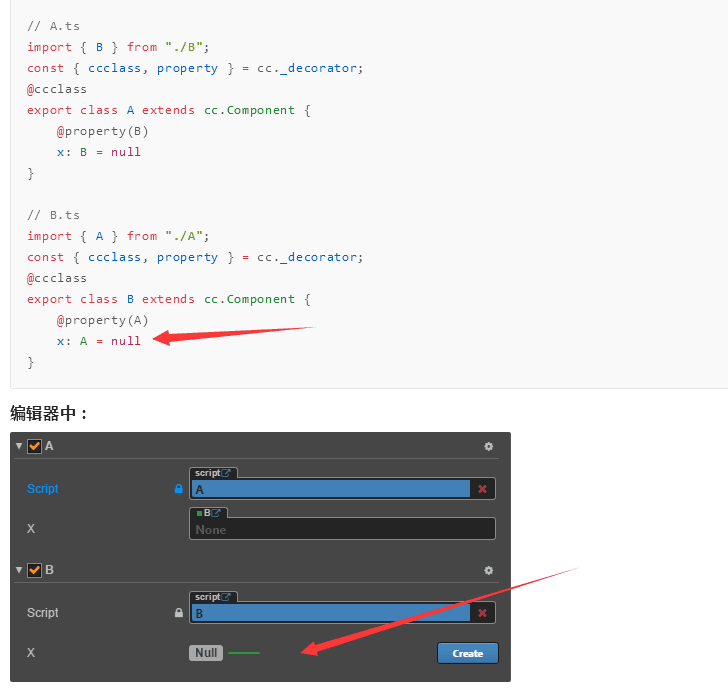Click the Script label under B
This screenshot has height=691, width=728.
(43, 613)
